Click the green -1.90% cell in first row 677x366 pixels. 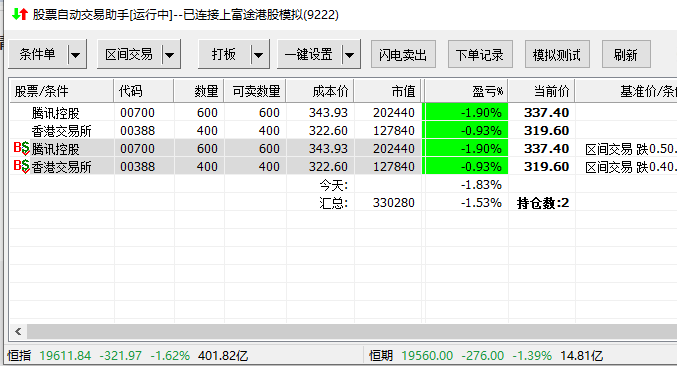coord(466,112)
